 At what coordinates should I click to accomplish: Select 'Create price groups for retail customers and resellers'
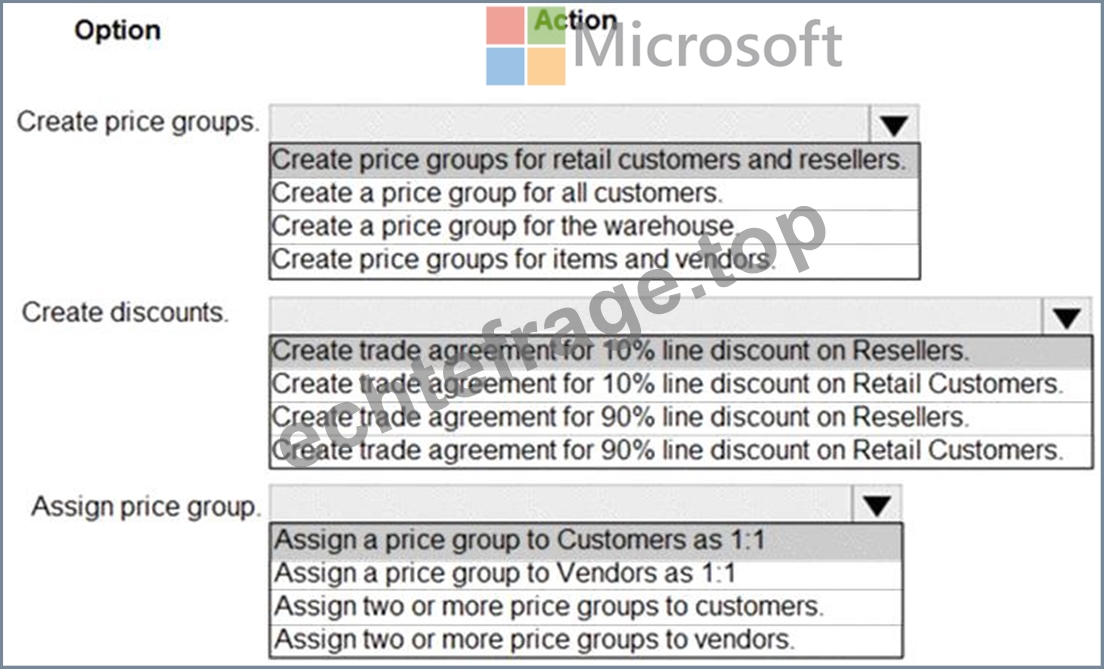[x=594, y=160]
